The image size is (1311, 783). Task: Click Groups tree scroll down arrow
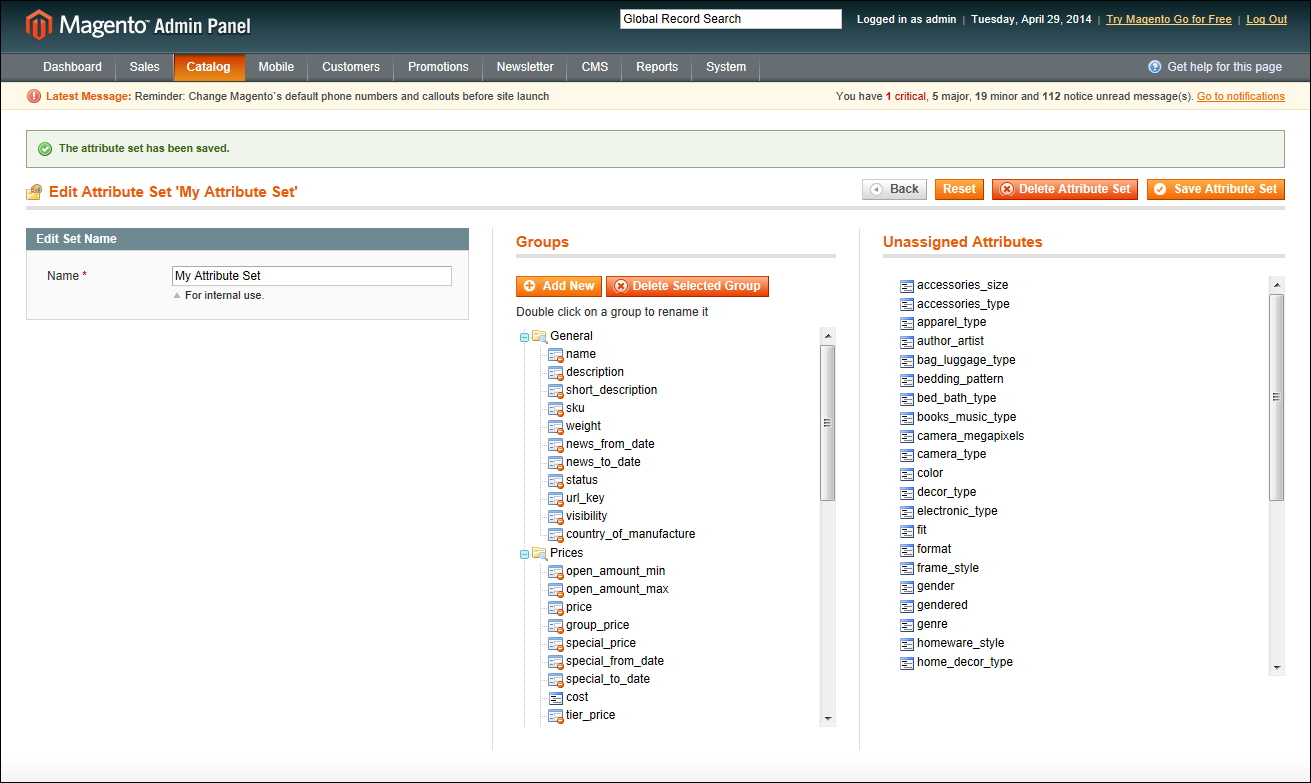[827, 718]
